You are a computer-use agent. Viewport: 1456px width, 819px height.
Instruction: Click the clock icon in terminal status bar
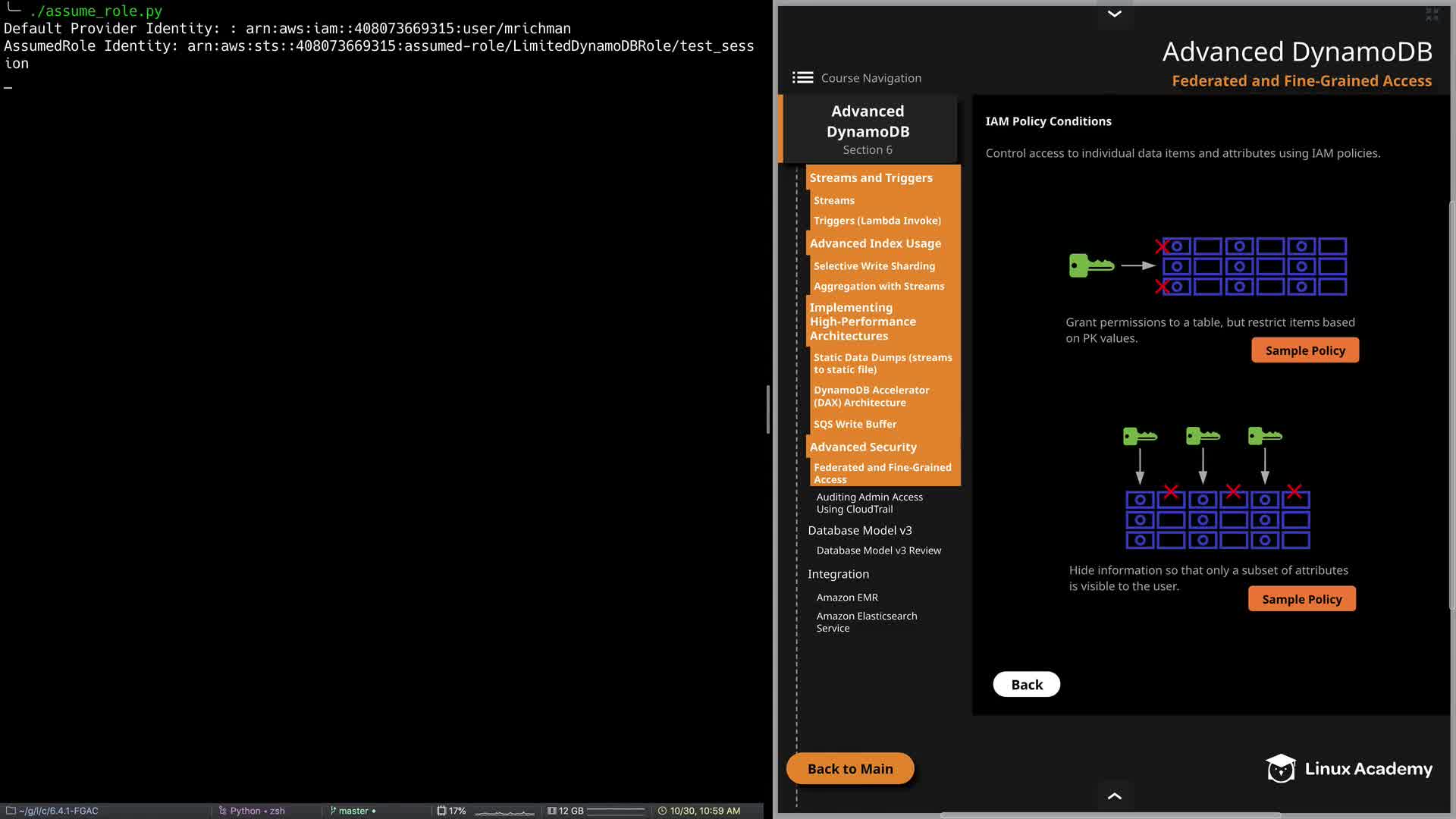pos(662,811)
